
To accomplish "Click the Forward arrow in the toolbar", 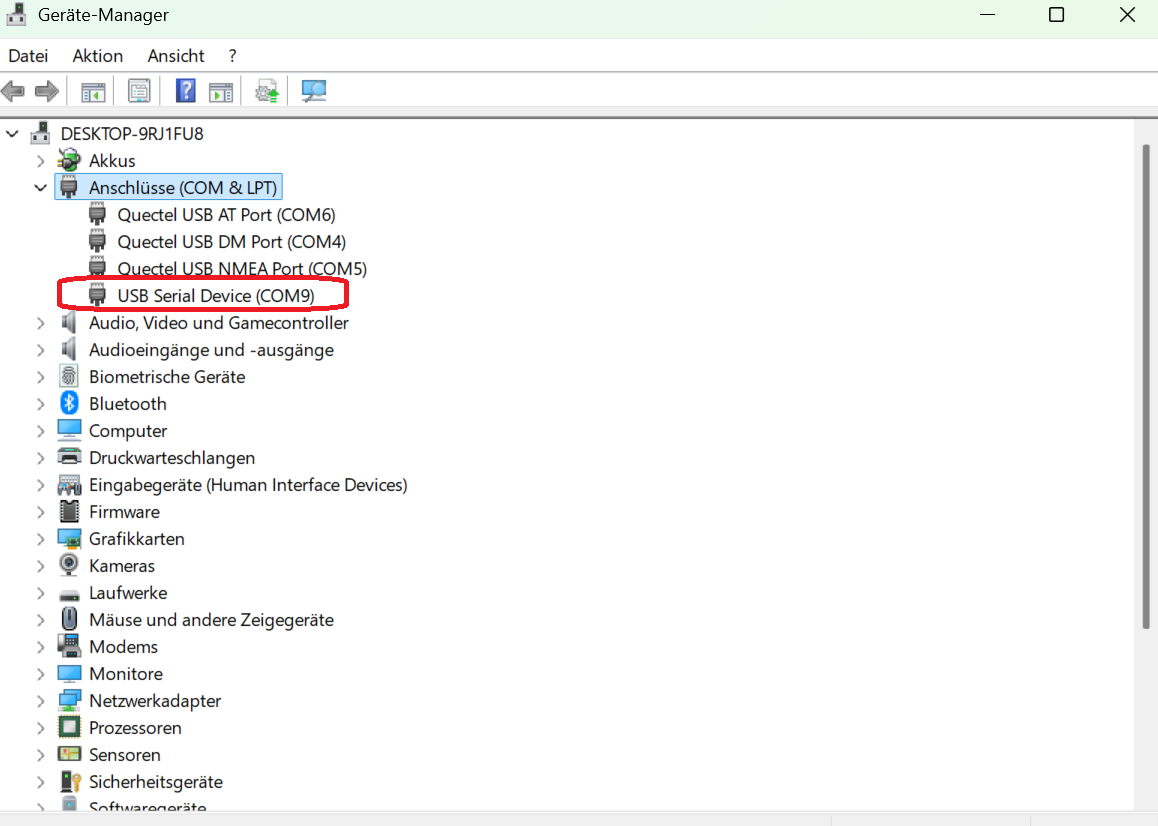I will (x=46, y=92).
